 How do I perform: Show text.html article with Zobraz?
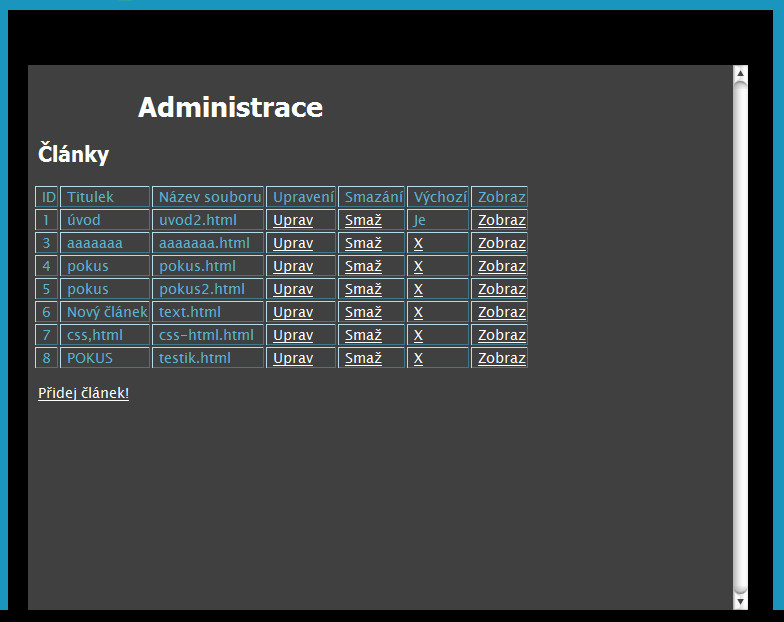502,312
